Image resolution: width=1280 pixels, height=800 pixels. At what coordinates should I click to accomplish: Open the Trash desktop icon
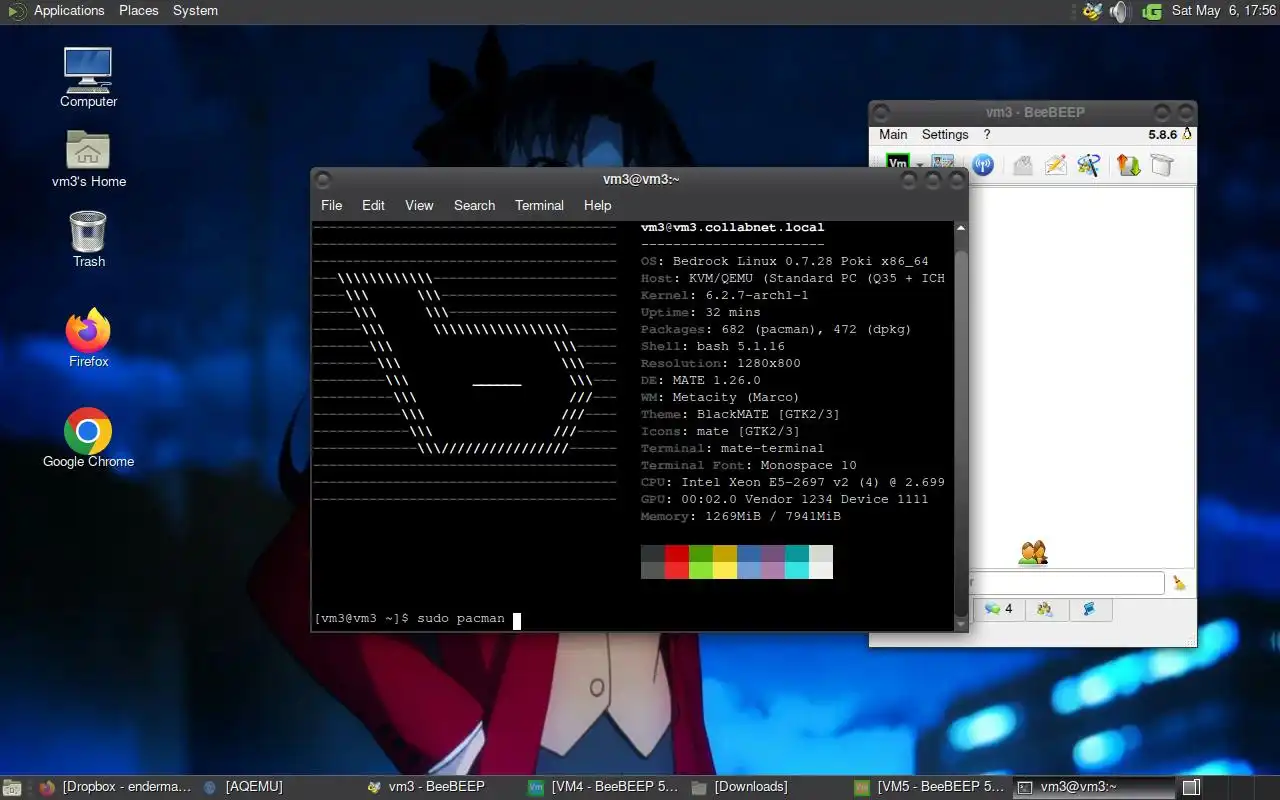[x=88, y=239]
